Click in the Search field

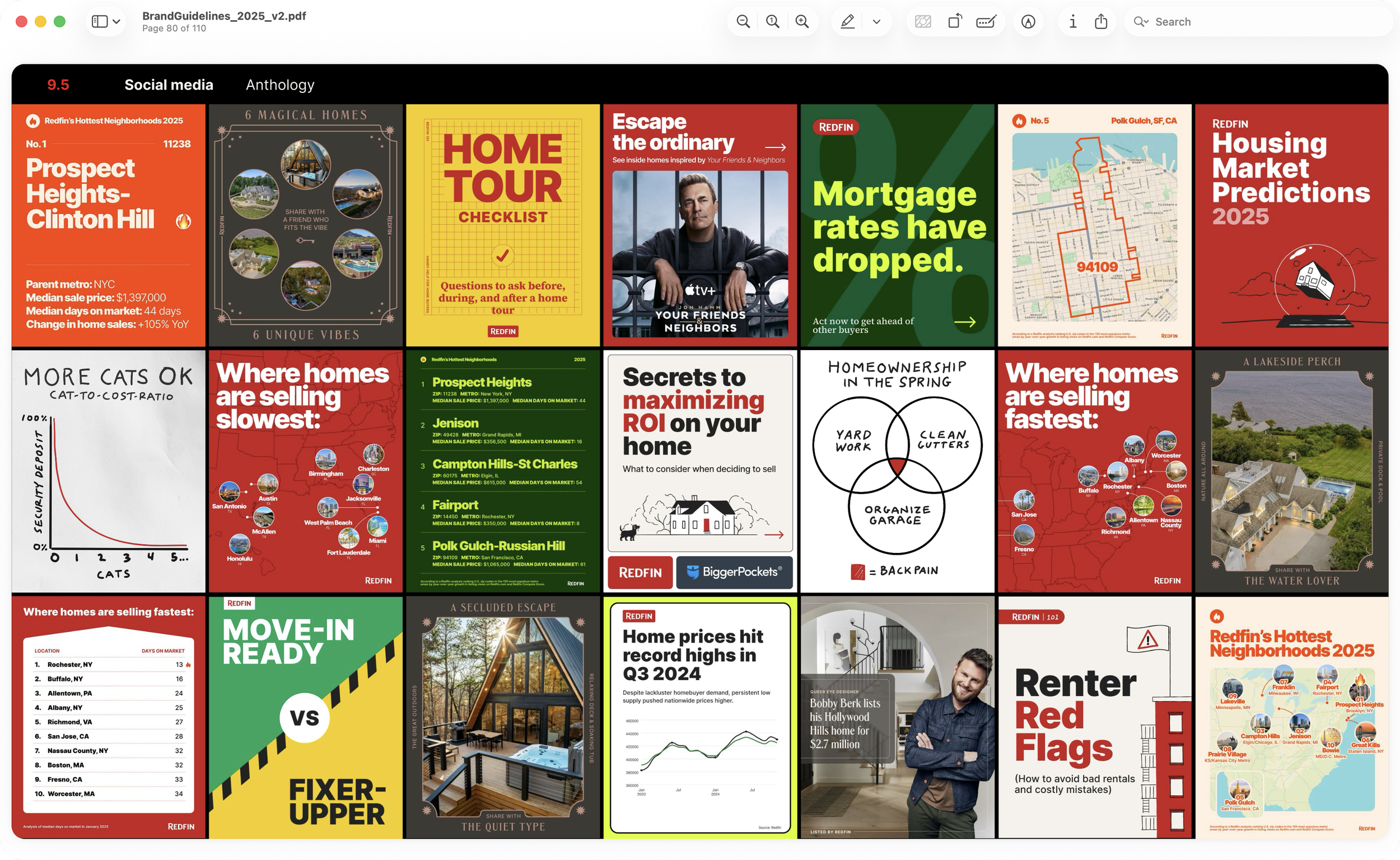click(1250, 22)
